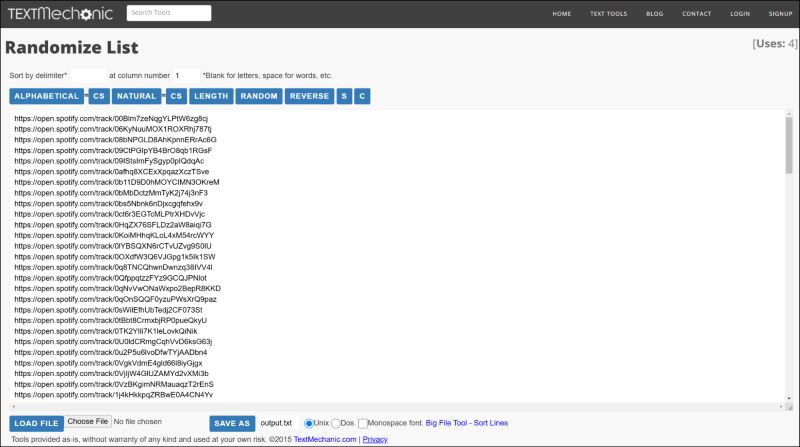
Task: Click the Randomize List heading
Action: coord(71,47)
